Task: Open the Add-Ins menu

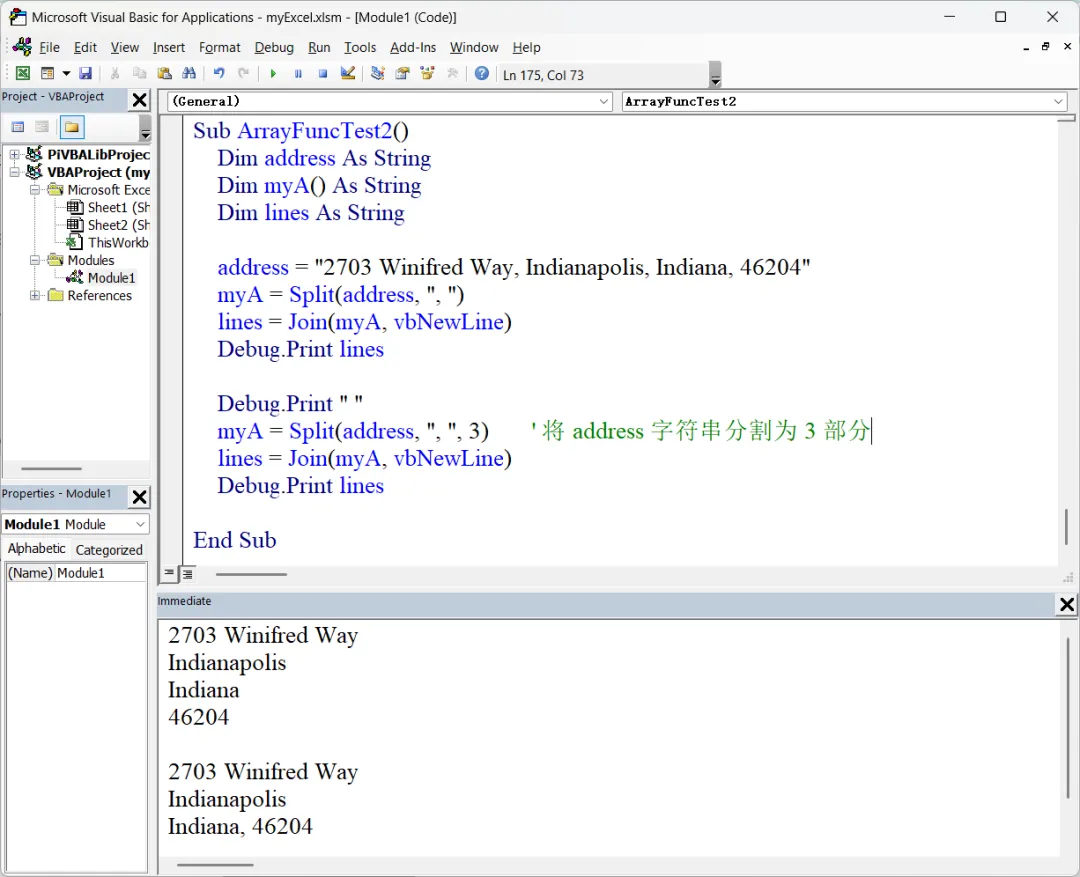Action: (x=413, y=48)
